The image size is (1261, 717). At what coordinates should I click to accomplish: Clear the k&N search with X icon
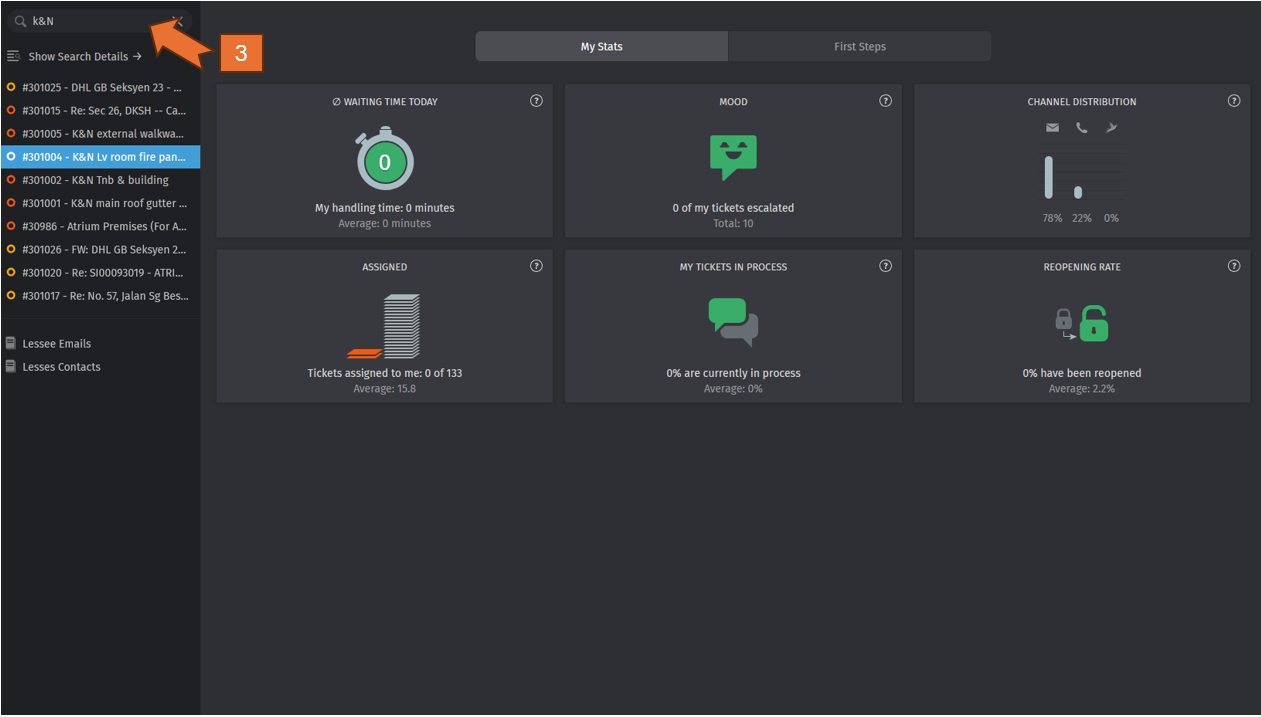coord(178,20)
